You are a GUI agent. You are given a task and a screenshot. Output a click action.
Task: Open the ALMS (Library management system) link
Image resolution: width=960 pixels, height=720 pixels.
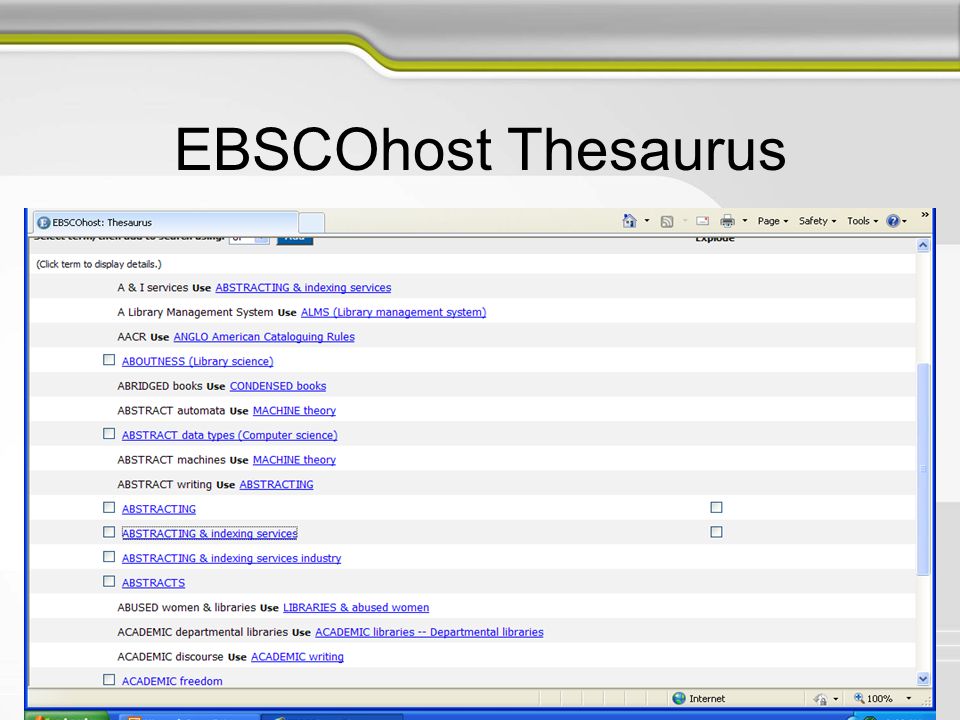click(393, 312)
